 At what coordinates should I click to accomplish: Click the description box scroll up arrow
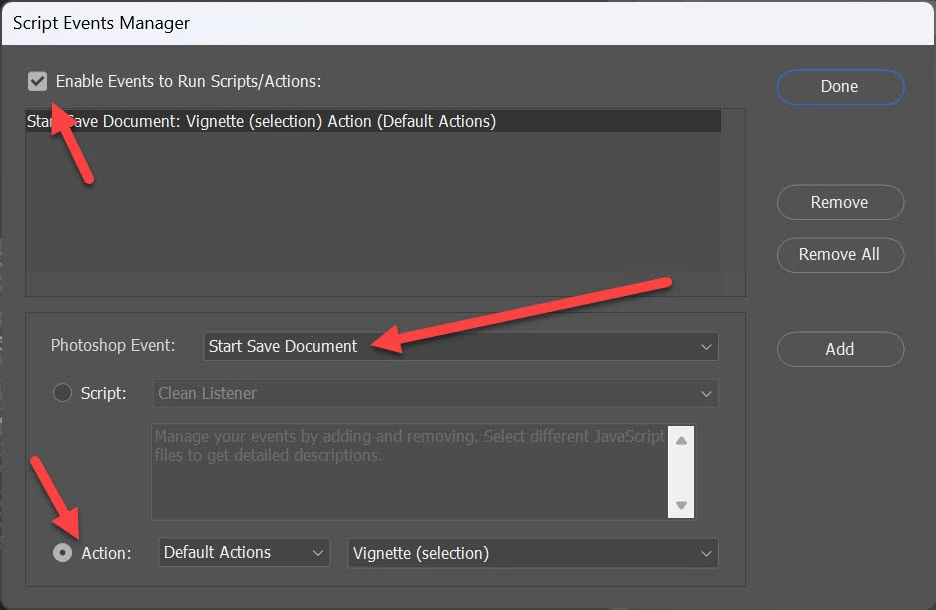pos(681,440)
